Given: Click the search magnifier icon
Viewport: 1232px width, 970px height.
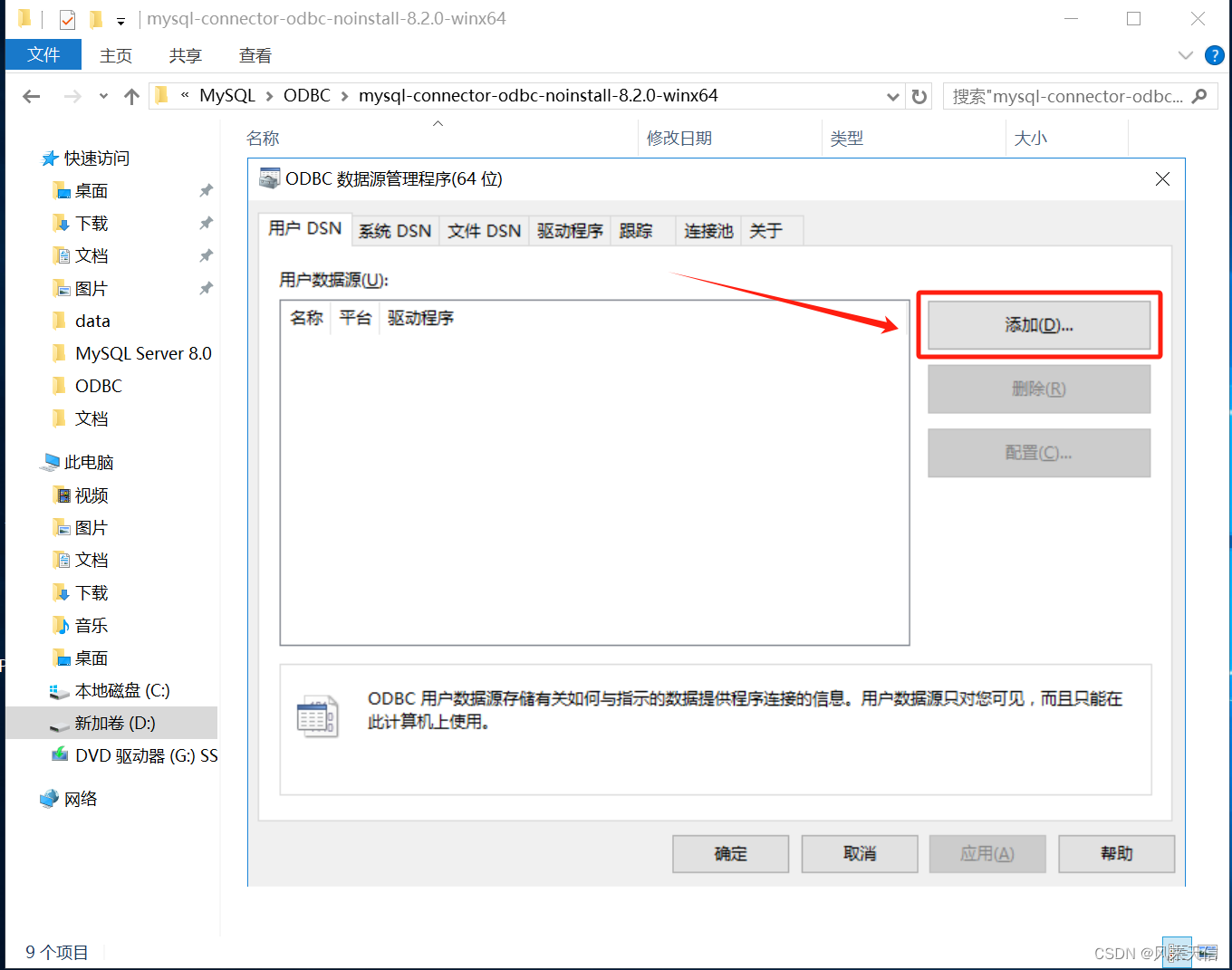Looking at the screenshot, I should (x=1199, y=96).
